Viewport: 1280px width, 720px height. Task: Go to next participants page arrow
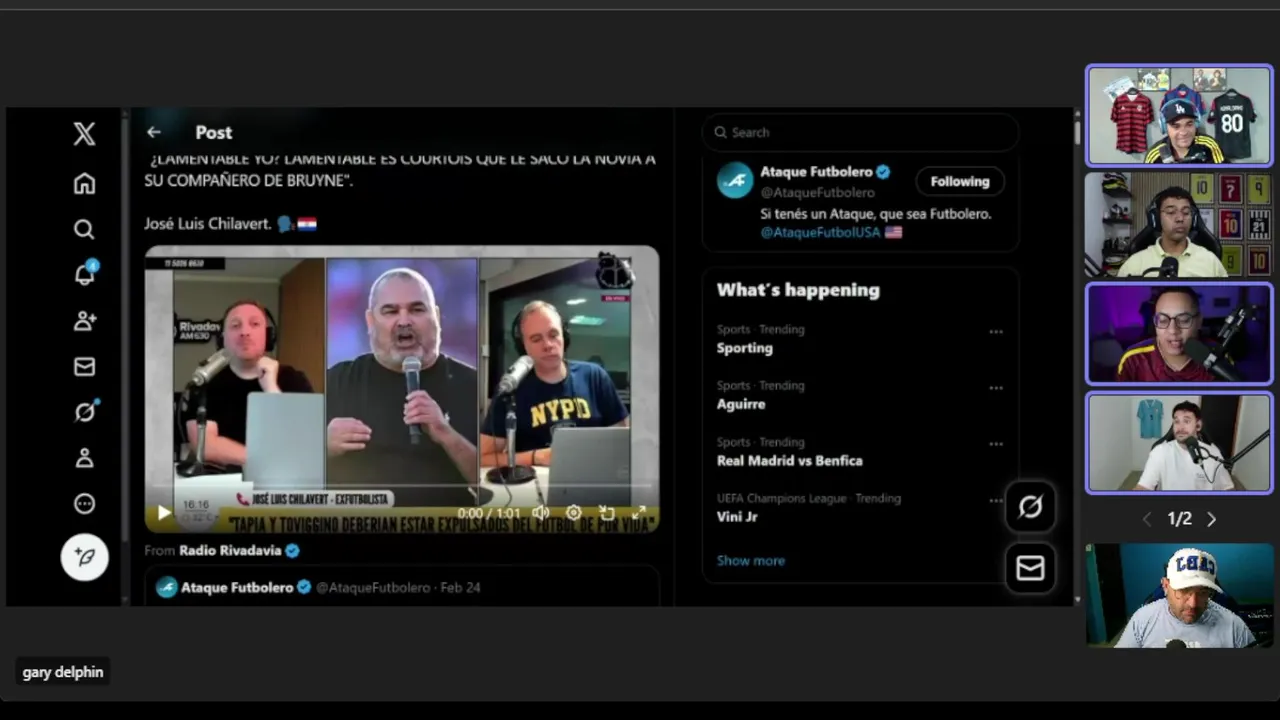pos(1212,519)
